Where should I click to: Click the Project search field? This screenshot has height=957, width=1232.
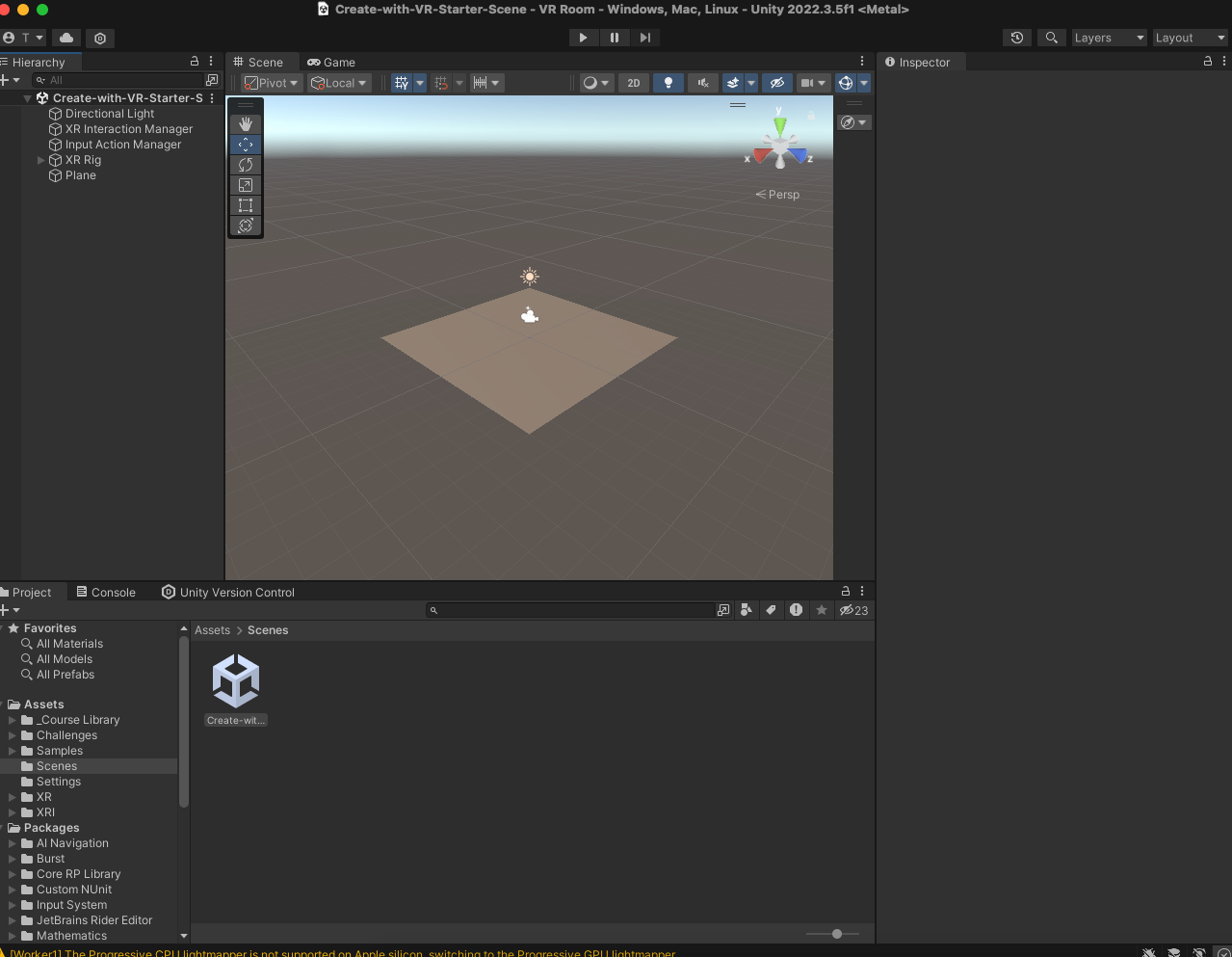(x=571, y=610)
